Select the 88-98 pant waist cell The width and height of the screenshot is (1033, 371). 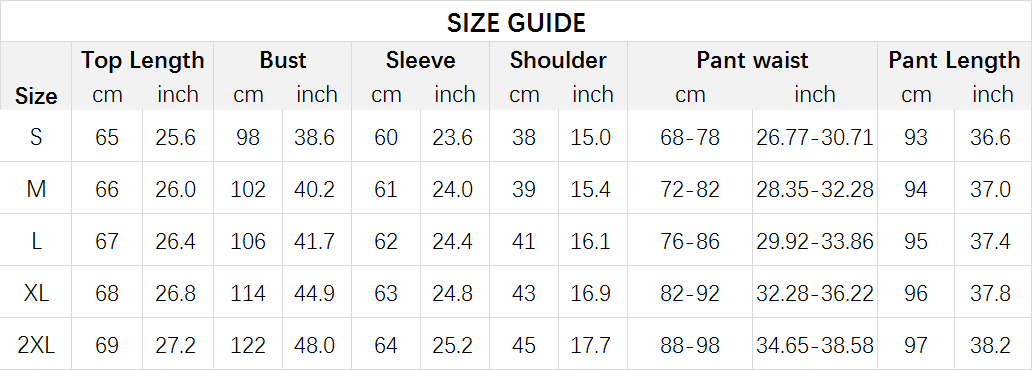[690, 345]
